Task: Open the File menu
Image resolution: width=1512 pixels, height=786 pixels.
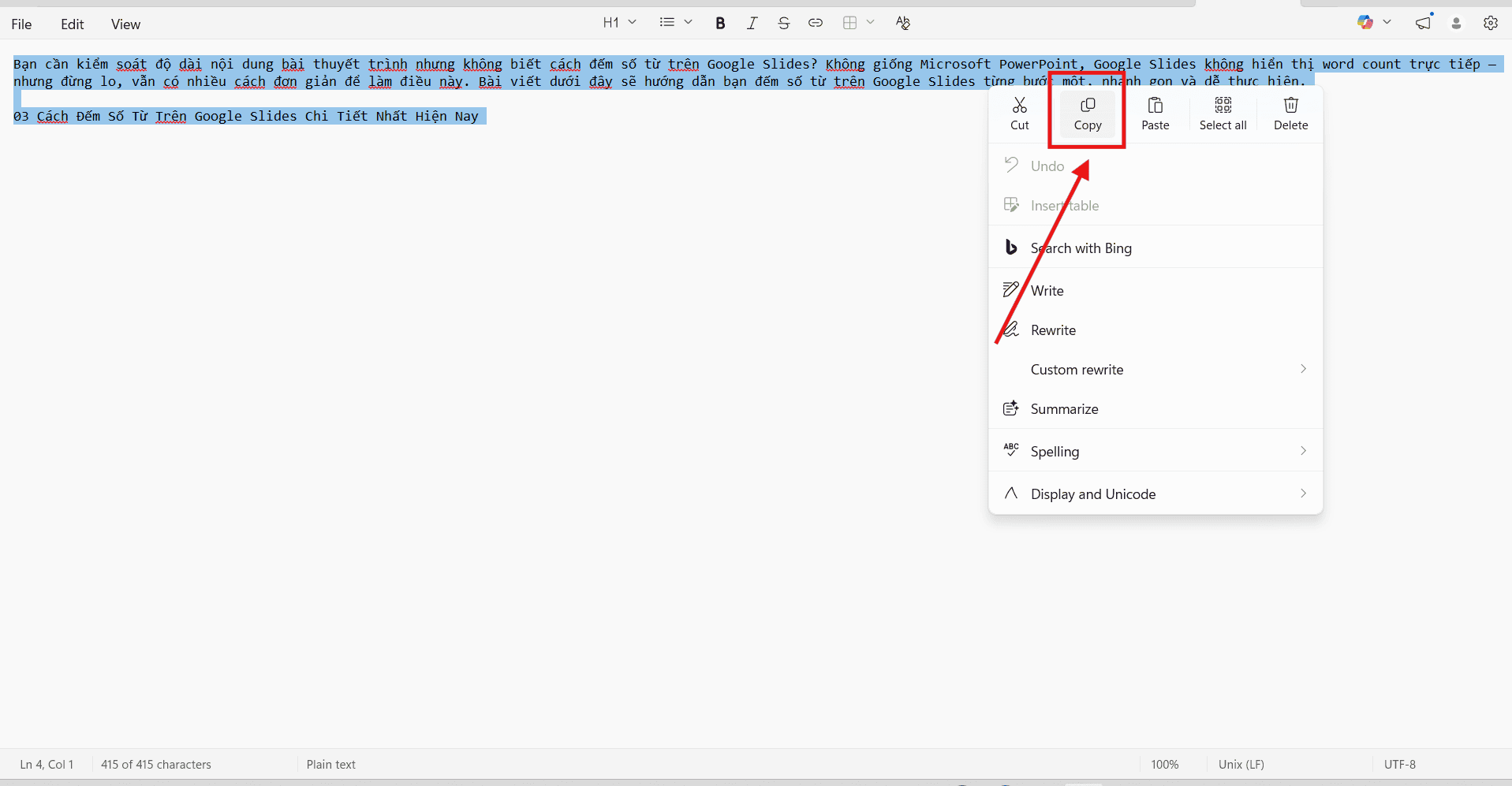Action: pyautogui.click(x=21, y=24)
